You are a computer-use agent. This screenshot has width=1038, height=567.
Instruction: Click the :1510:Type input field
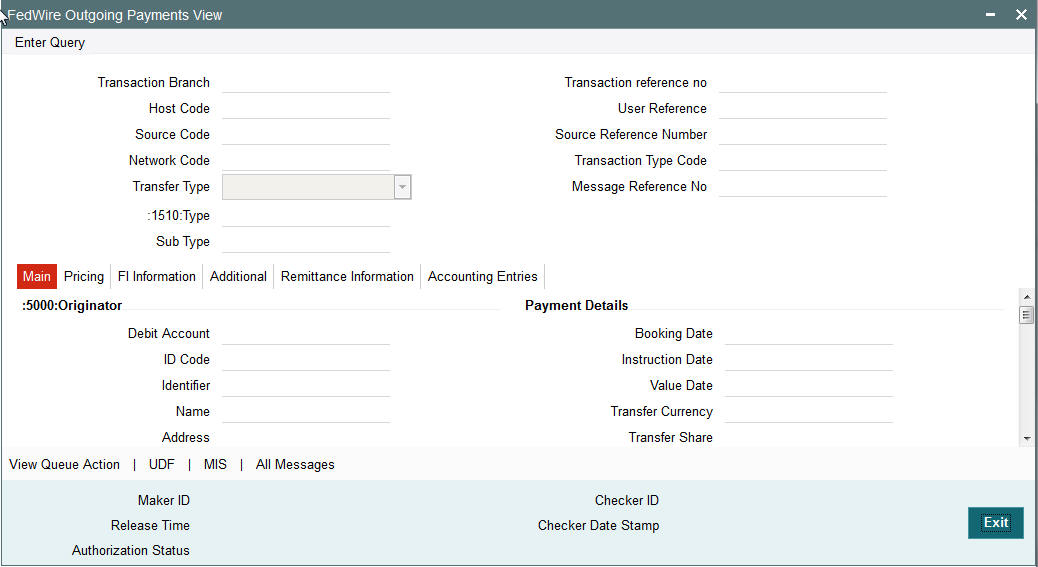[307, 216]
